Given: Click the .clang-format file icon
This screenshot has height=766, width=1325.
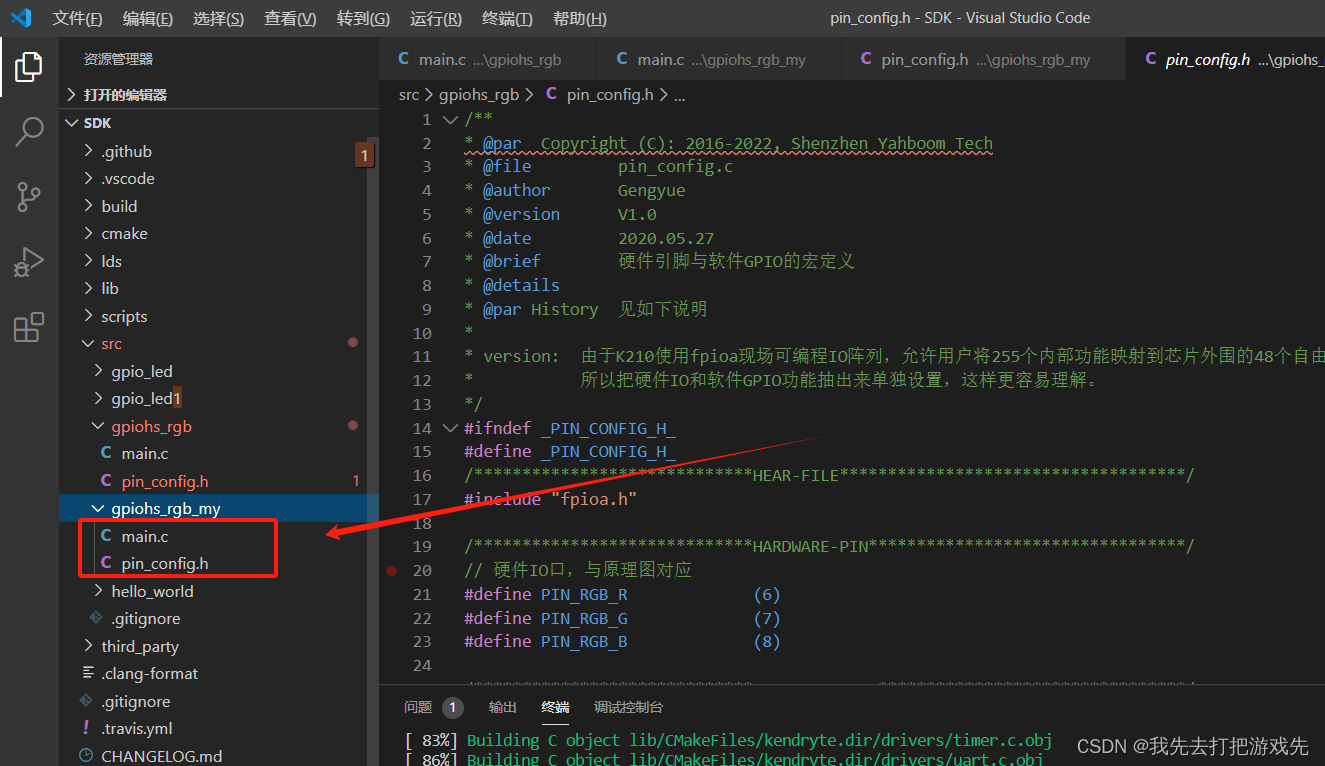Looking at the screenshot, I should (x=87, y=673).
